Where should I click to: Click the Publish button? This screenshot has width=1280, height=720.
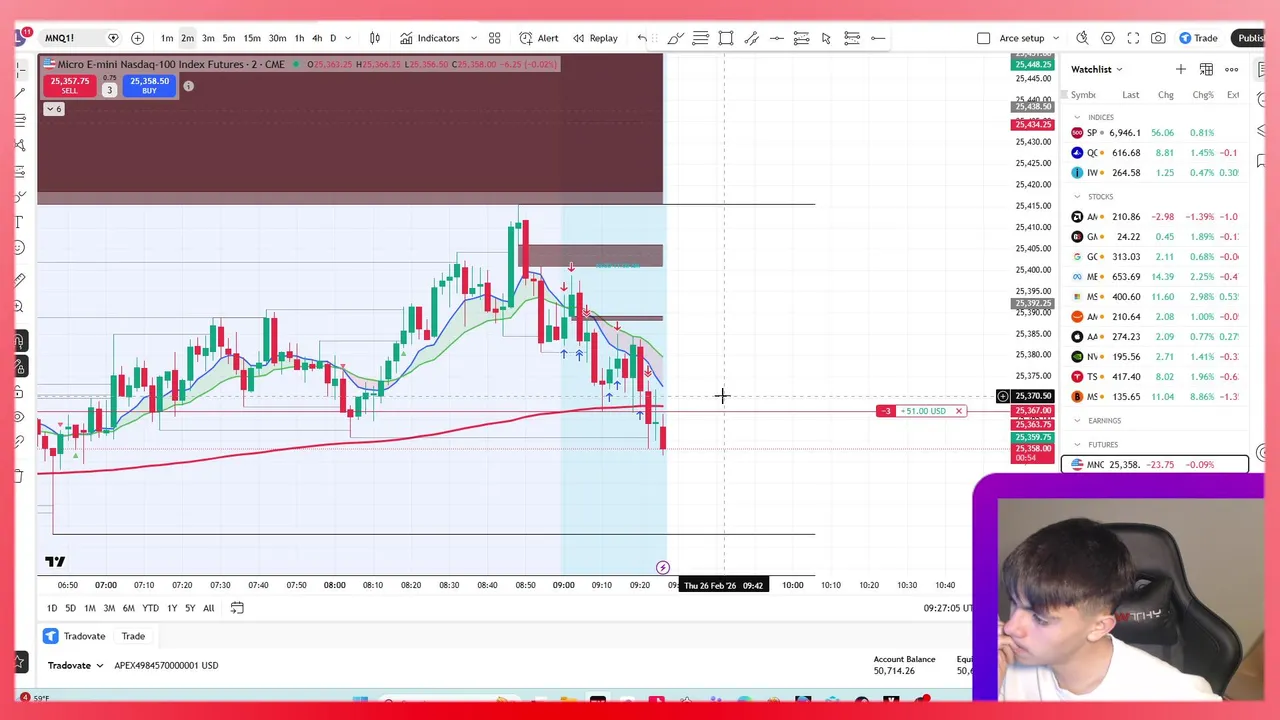pyautogui.click(x=1250, y=38)
